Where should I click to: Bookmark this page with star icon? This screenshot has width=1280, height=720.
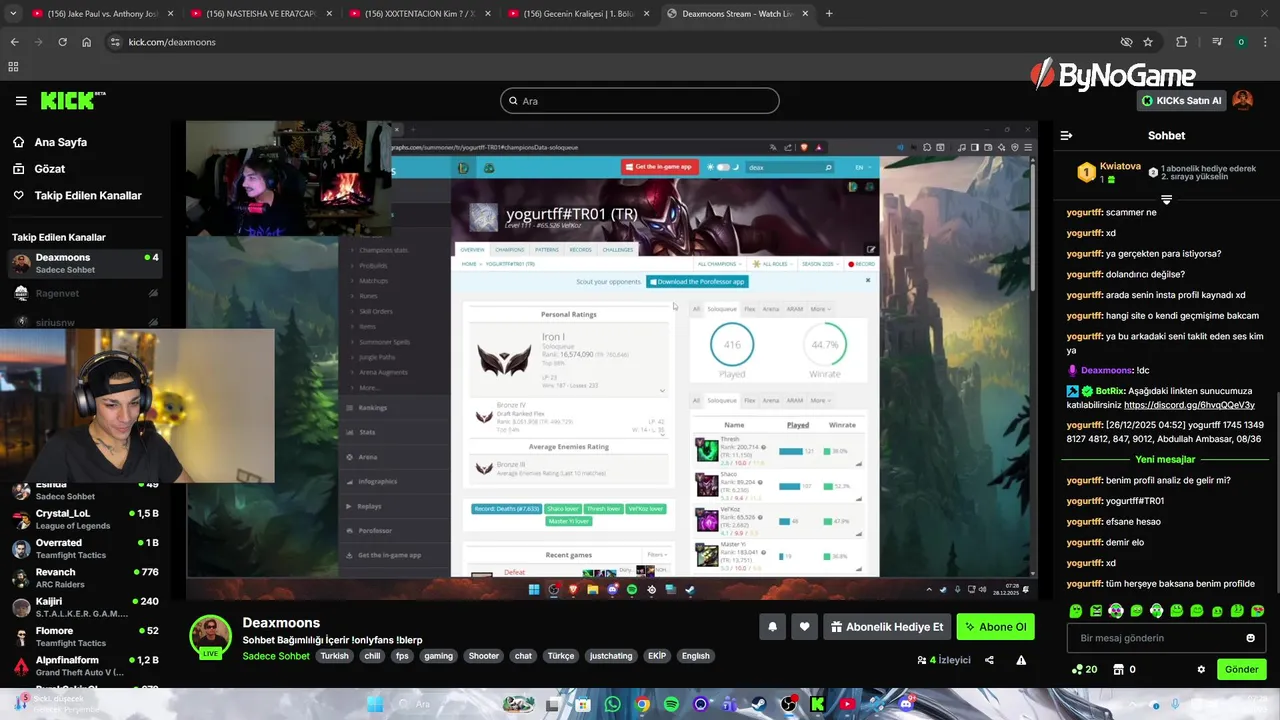click(x=1148, y=42)
